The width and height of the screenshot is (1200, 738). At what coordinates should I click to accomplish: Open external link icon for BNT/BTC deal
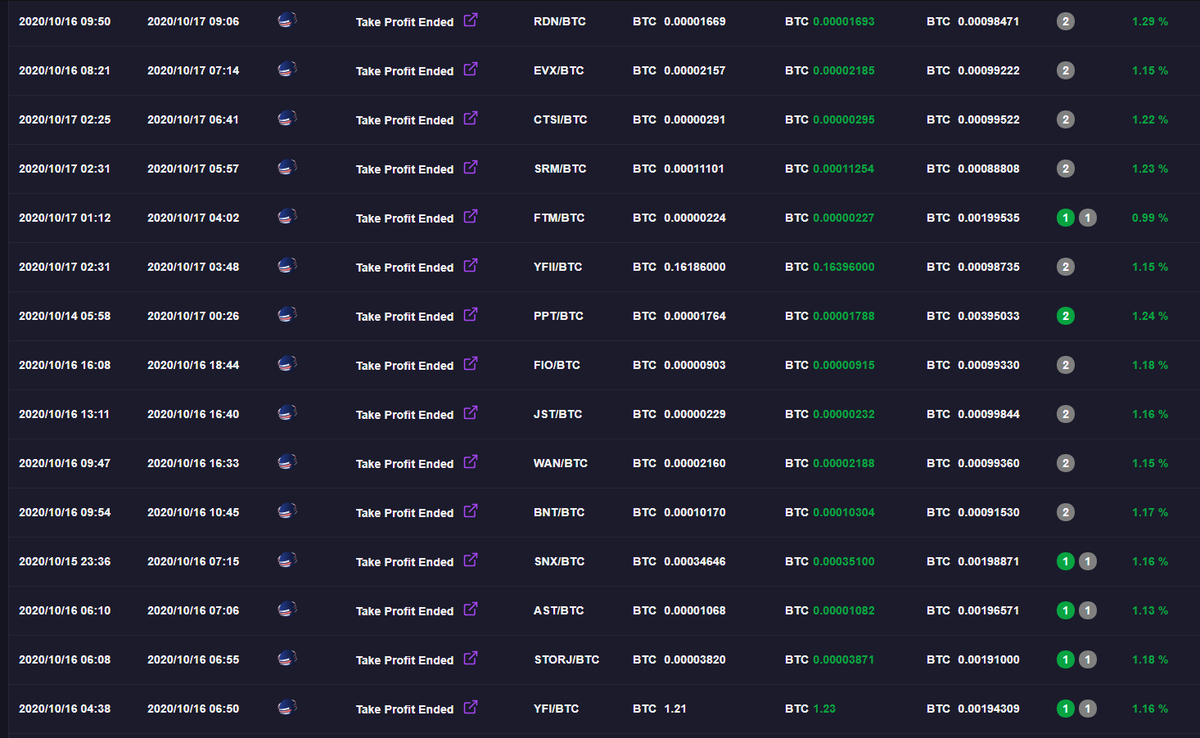click(x=471, y=510)
